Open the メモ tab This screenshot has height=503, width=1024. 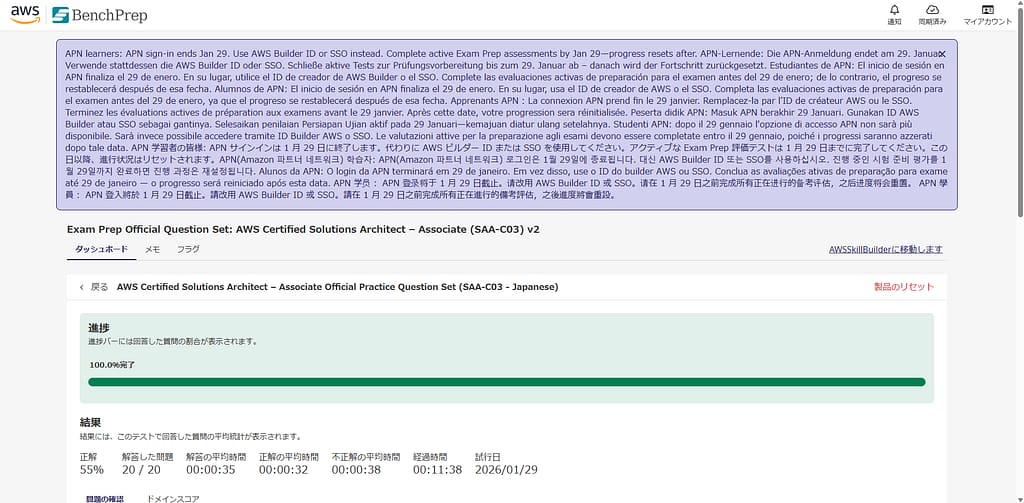[152, 249]
